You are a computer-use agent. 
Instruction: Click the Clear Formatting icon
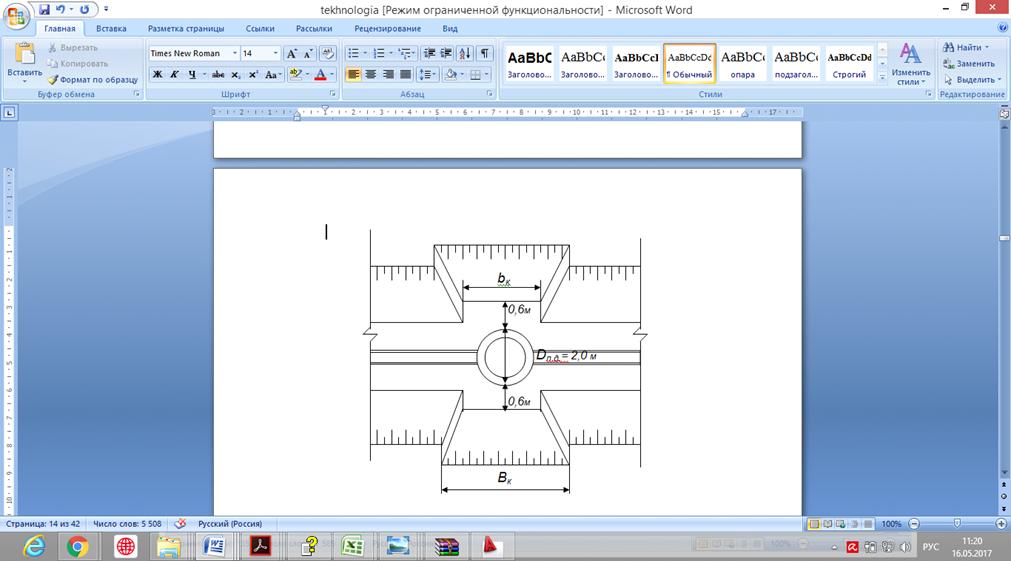(327, 53)
